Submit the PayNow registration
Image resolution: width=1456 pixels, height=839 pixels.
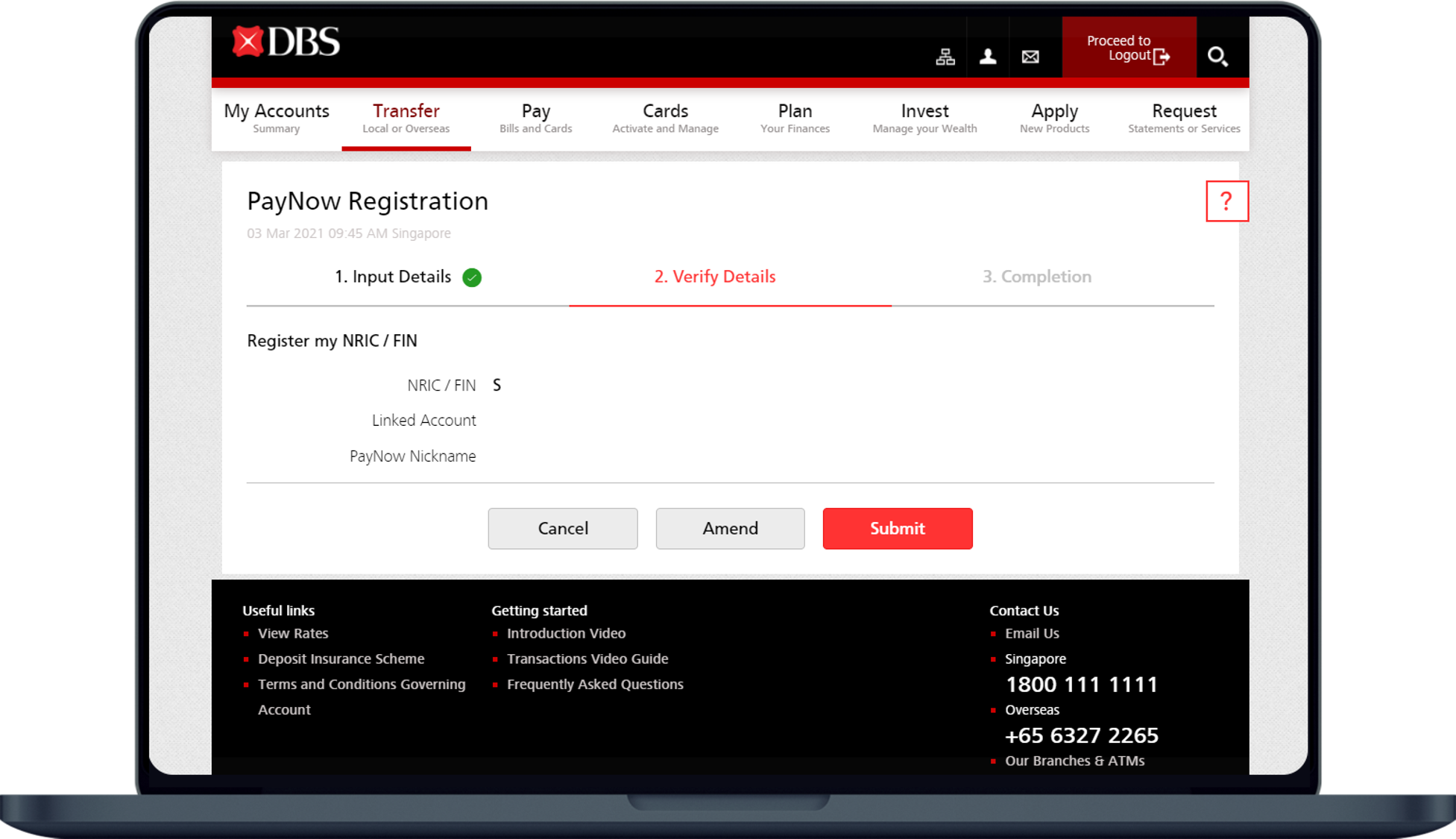click(x=898, y=529)
